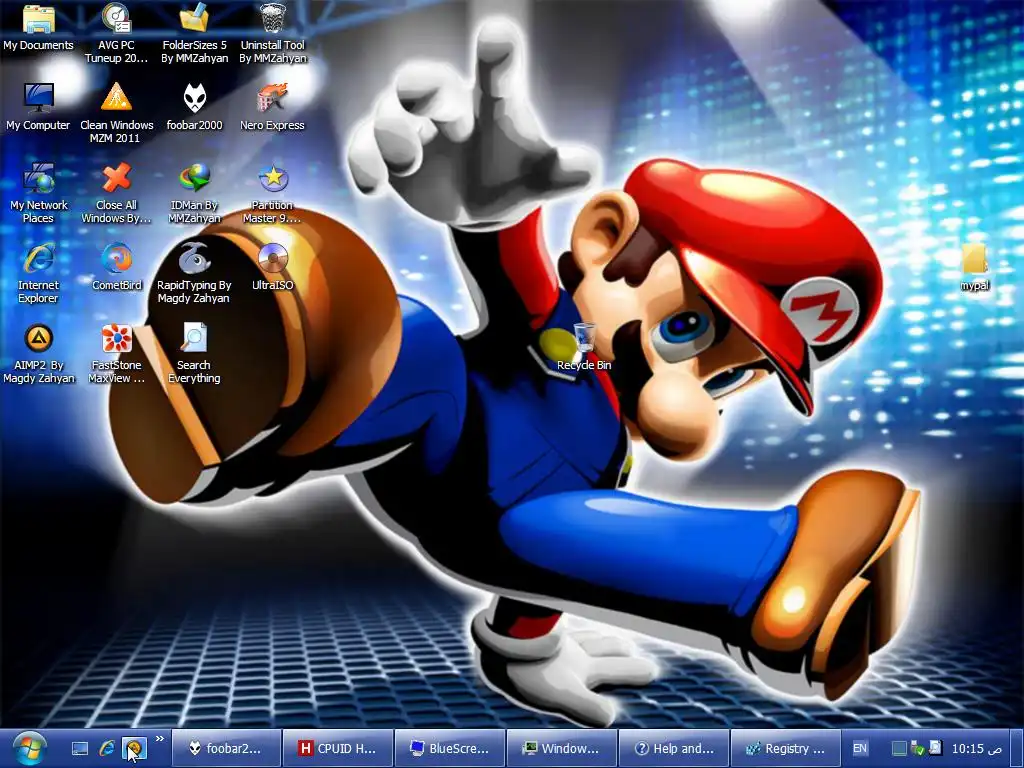
Task: Activate the BlueScre... taskbar button
Action: pos(450,748)
